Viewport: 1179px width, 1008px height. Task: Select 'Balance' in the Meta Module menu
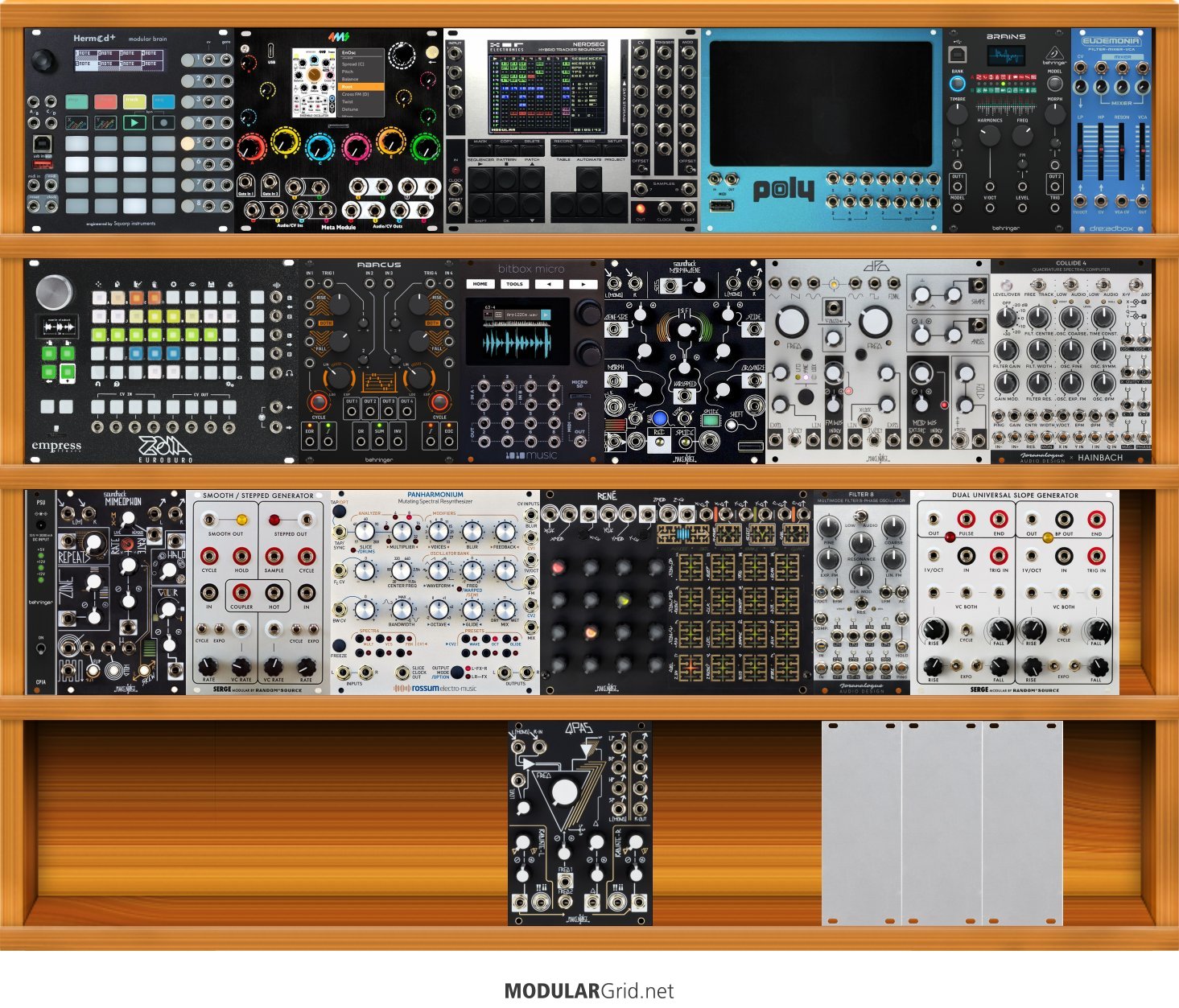(361, 80)
